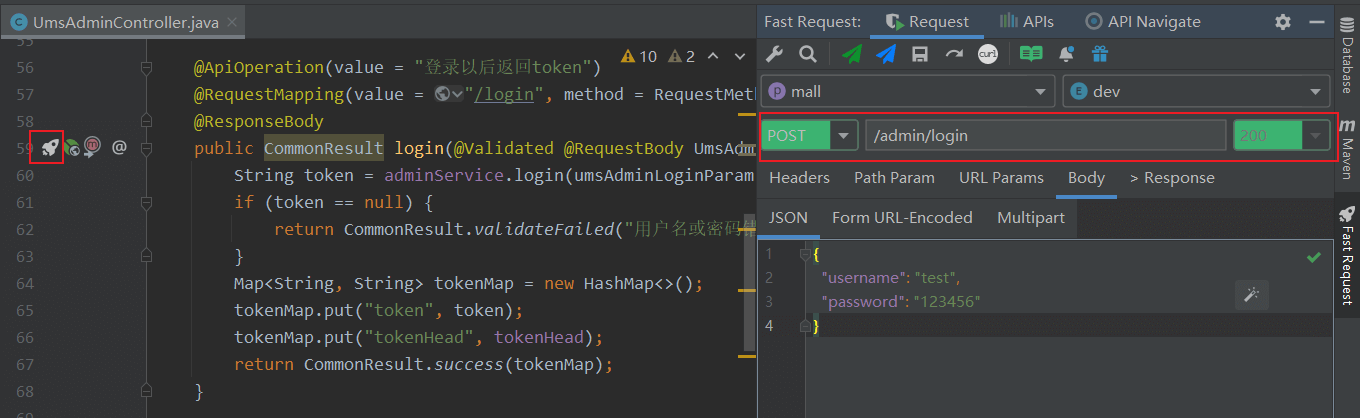Click the notification bell icon
The width and height of the screenshot is (1360, 418).
click(x=1066, y=54)
